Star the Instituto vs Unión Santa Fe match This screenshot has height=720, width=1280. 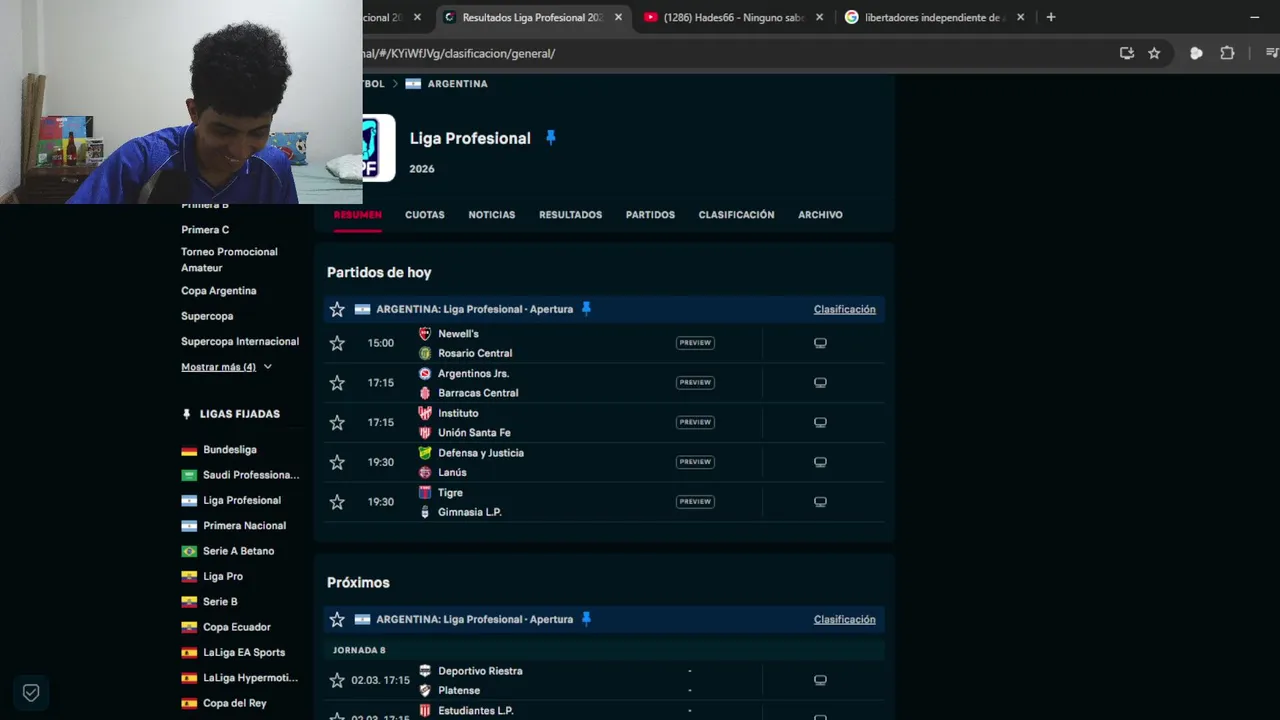(337, 423)
